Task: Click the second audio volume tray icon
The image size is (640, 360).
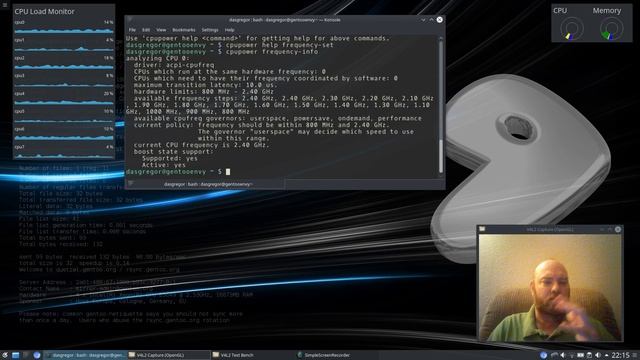Action: [598, 355]
